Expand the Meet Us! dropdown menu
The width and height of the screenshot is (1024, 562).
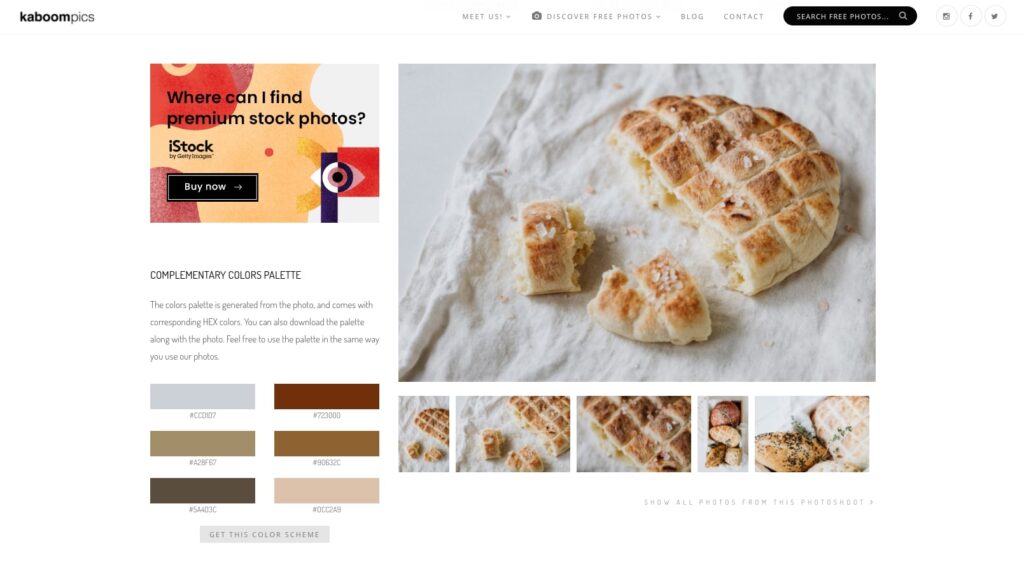coord(486,16)
